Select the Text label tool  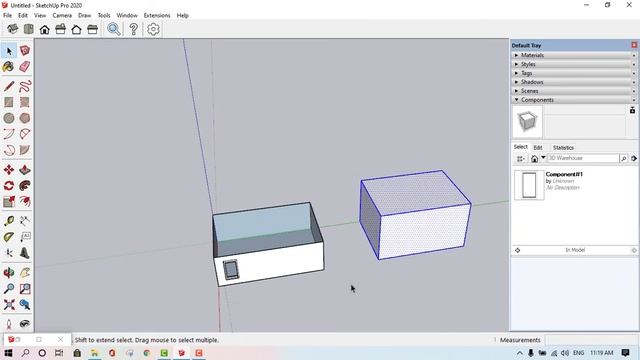click(x=25, y=237)
